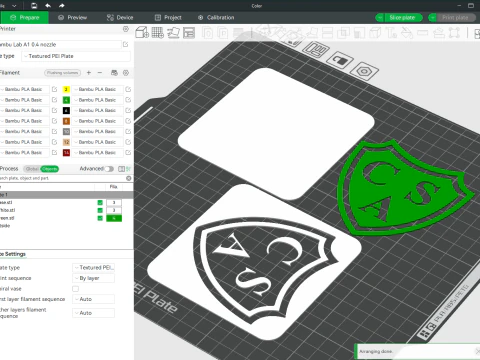Open the Print sequence By layer dropdown
This screenshot has width=480, height=360.
point(94,278)
